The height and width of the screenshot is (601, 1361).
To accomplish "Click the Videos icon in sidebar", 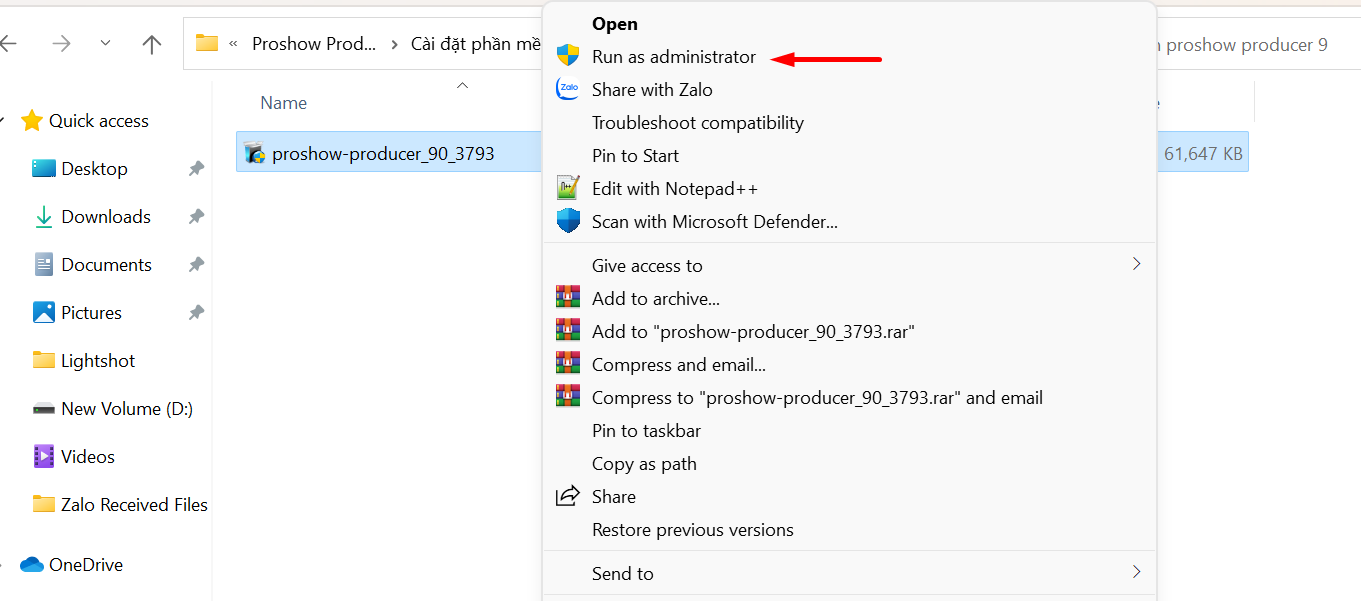I will [44, 457].
